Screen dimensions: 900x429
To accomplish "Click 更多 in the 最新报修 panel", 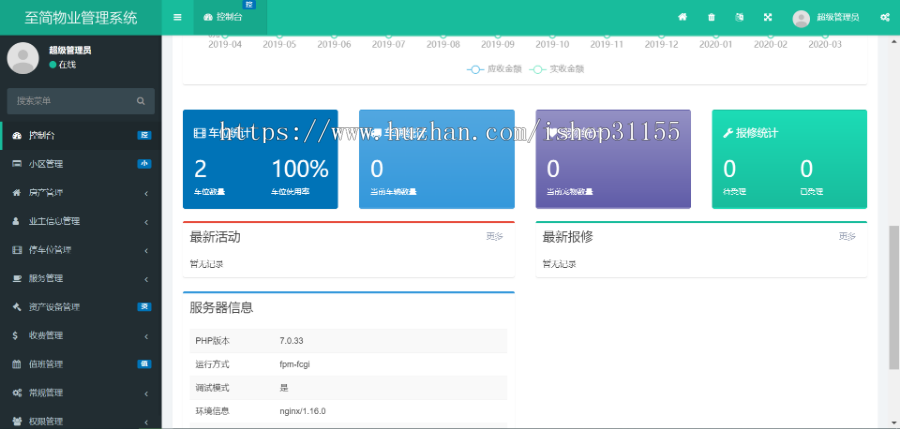I will pyautogui.click(x=847, y=236).
